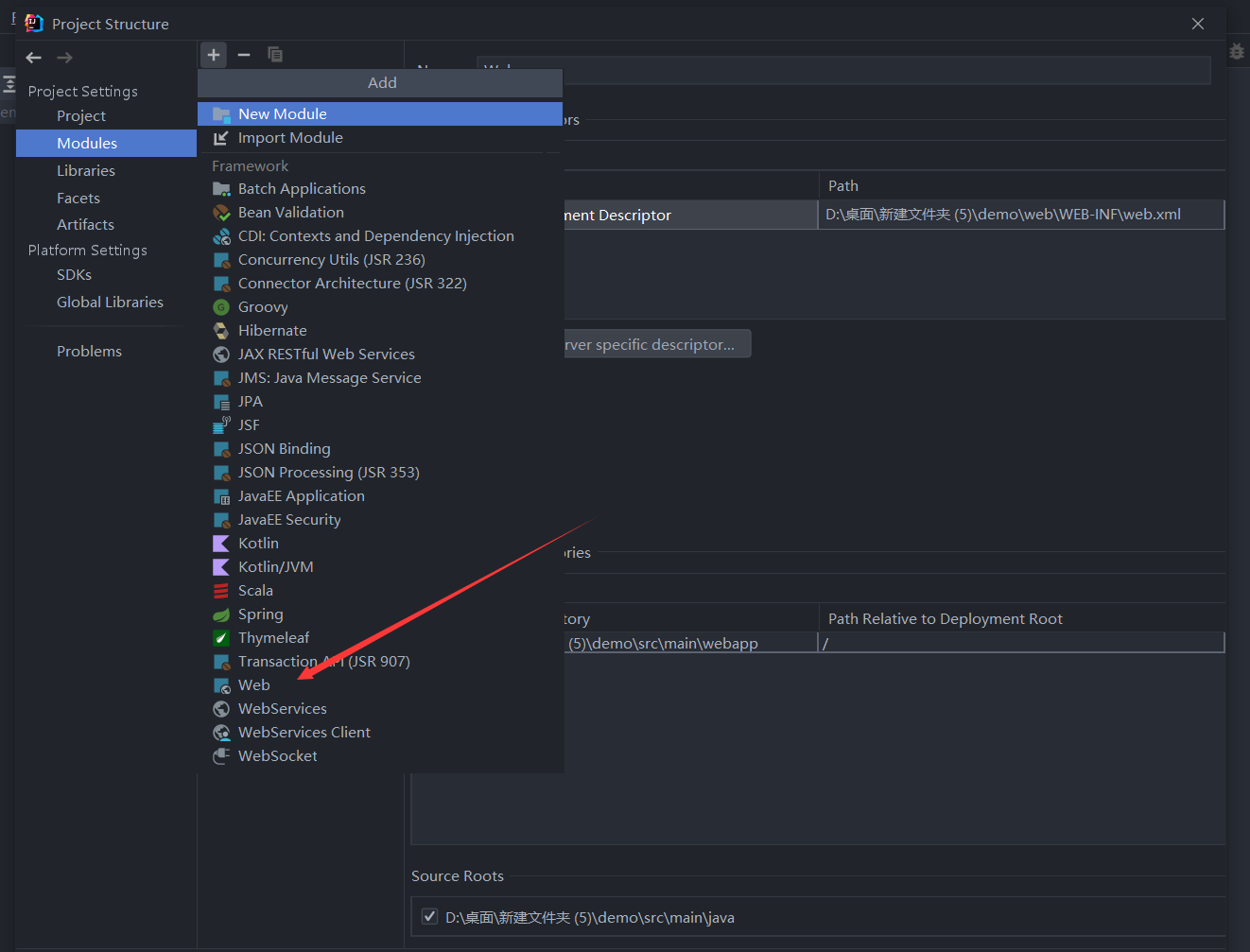Screen dimensions: 1250x952
Task: Select Hibernate in framework list
Action: [380, 331]
